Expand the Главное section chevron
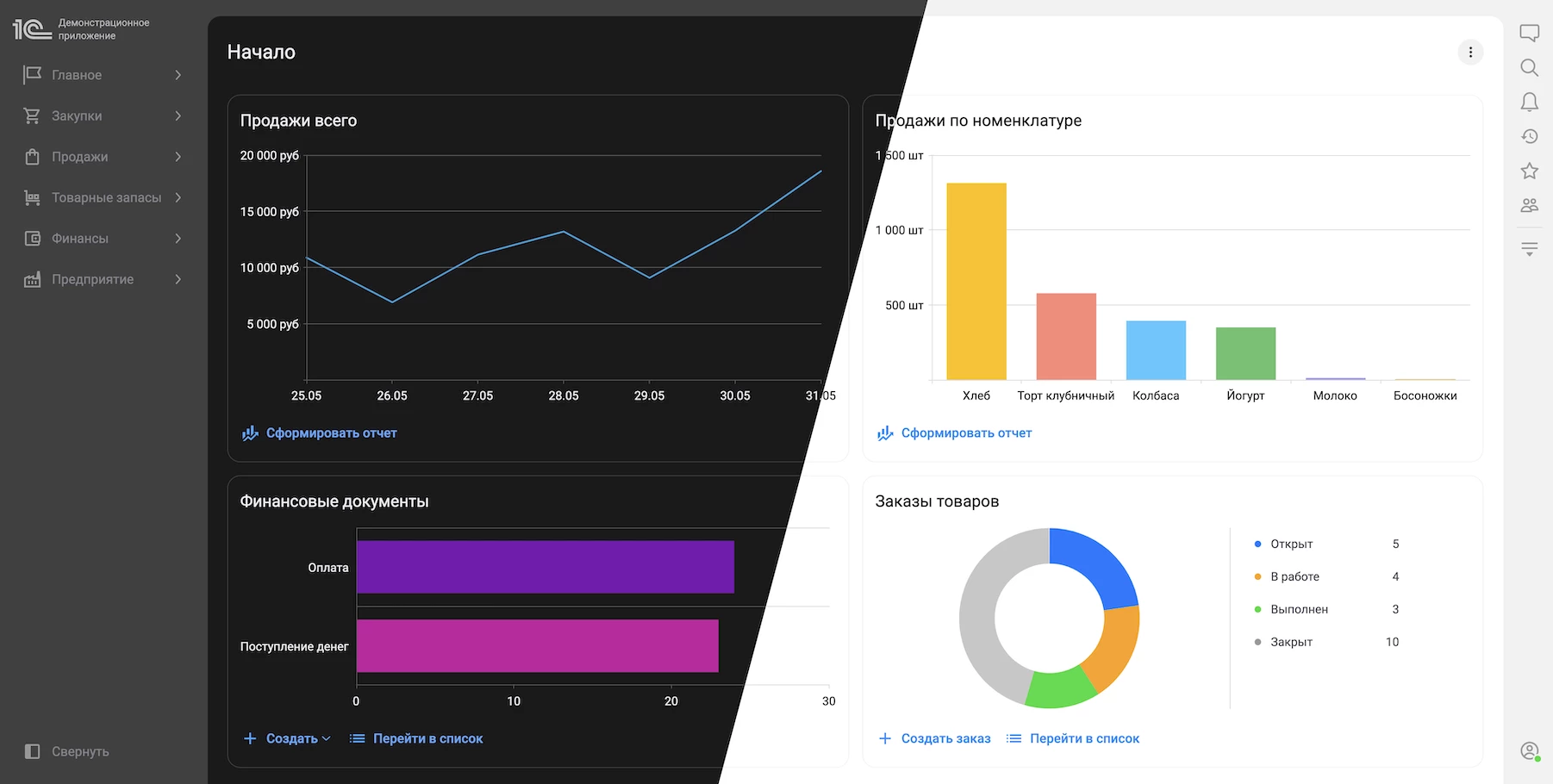This screenshot has width=1553, height=784. (178, 75)
